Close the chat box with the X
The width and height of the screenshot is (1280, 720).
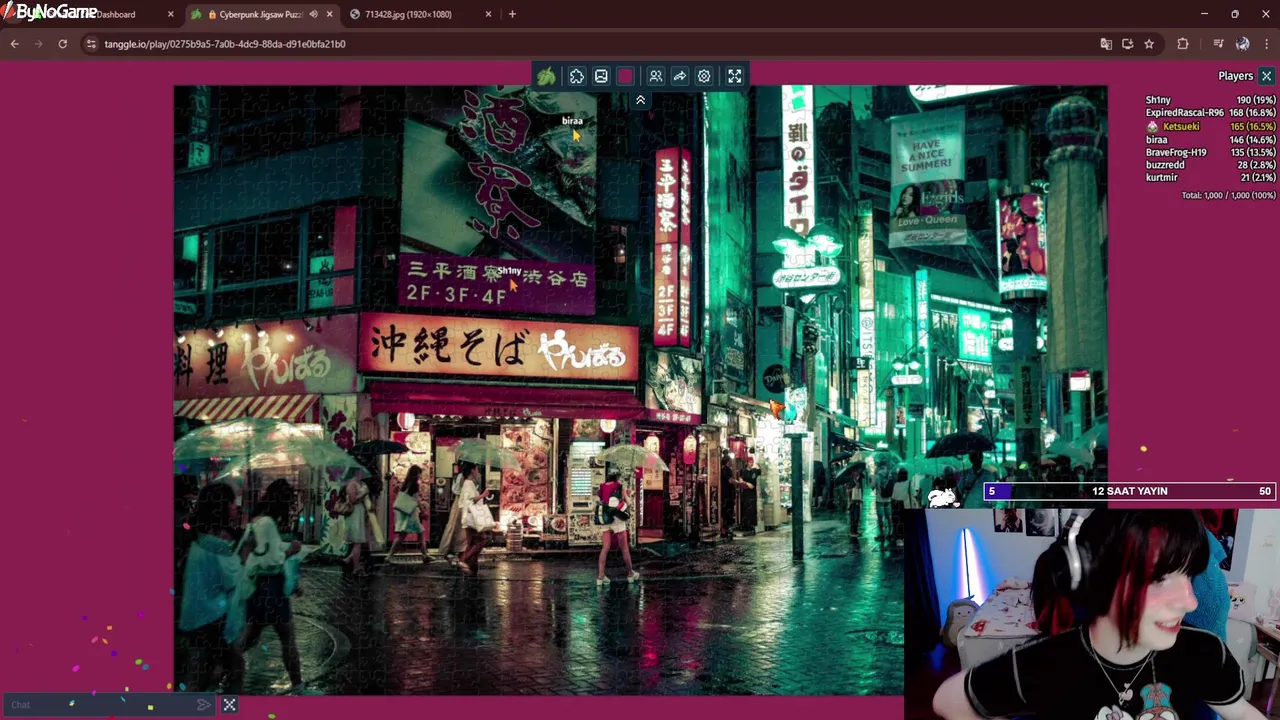[229, 705]
